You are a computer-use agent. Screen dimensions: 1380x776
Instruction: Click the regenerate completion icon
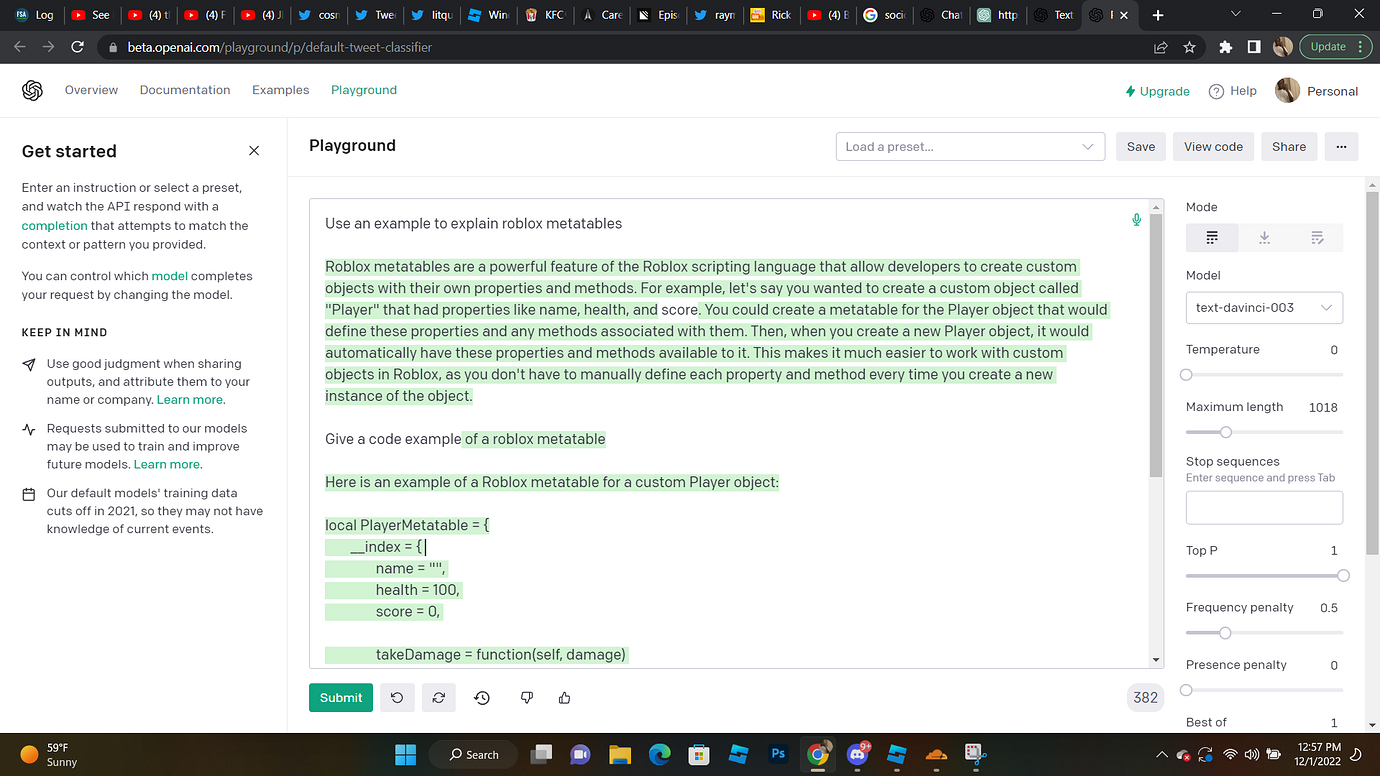click(x=438, y=697)
